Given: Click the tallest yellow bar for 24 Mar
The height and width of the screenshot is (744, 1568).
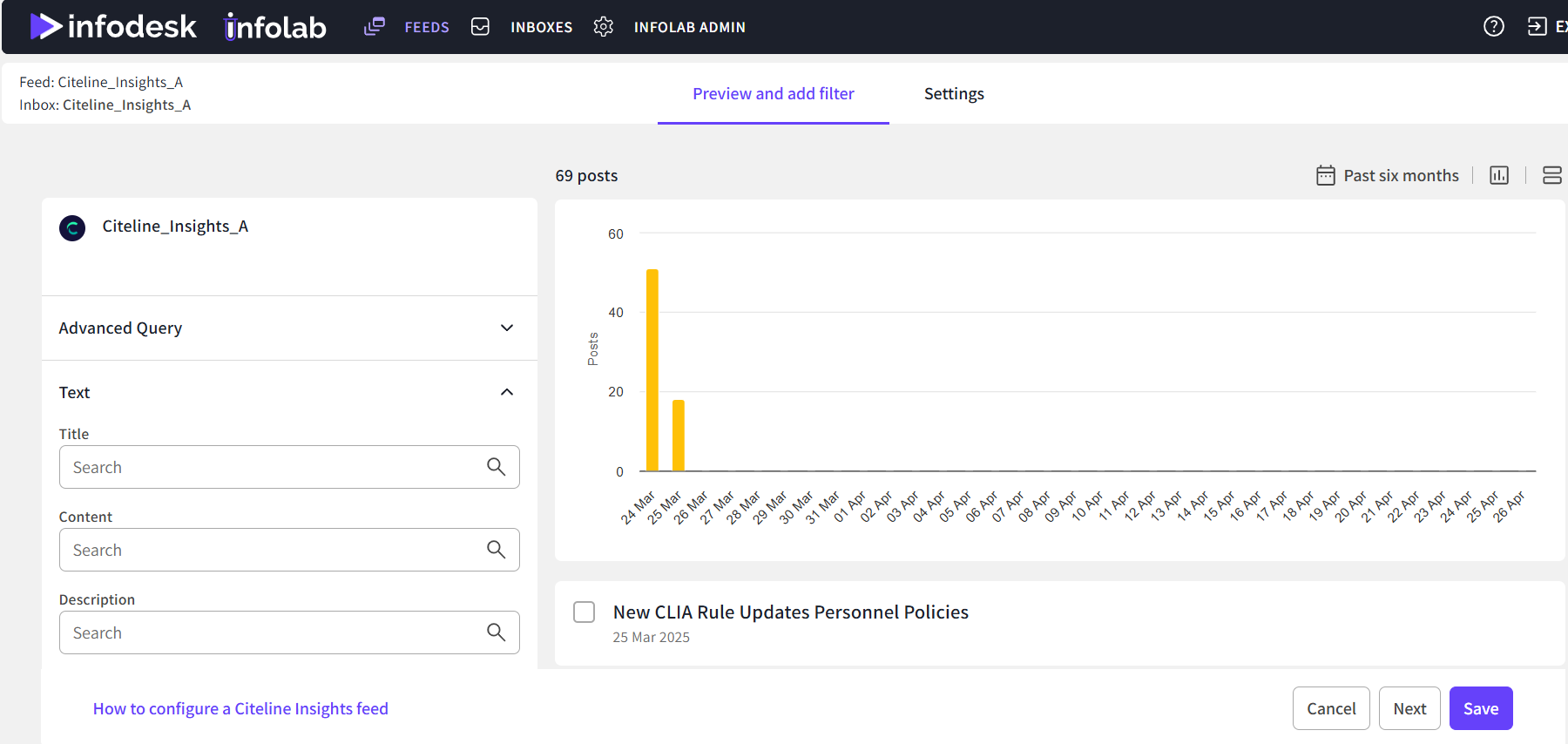Looking at the screenshot, I should coord(652,370).
